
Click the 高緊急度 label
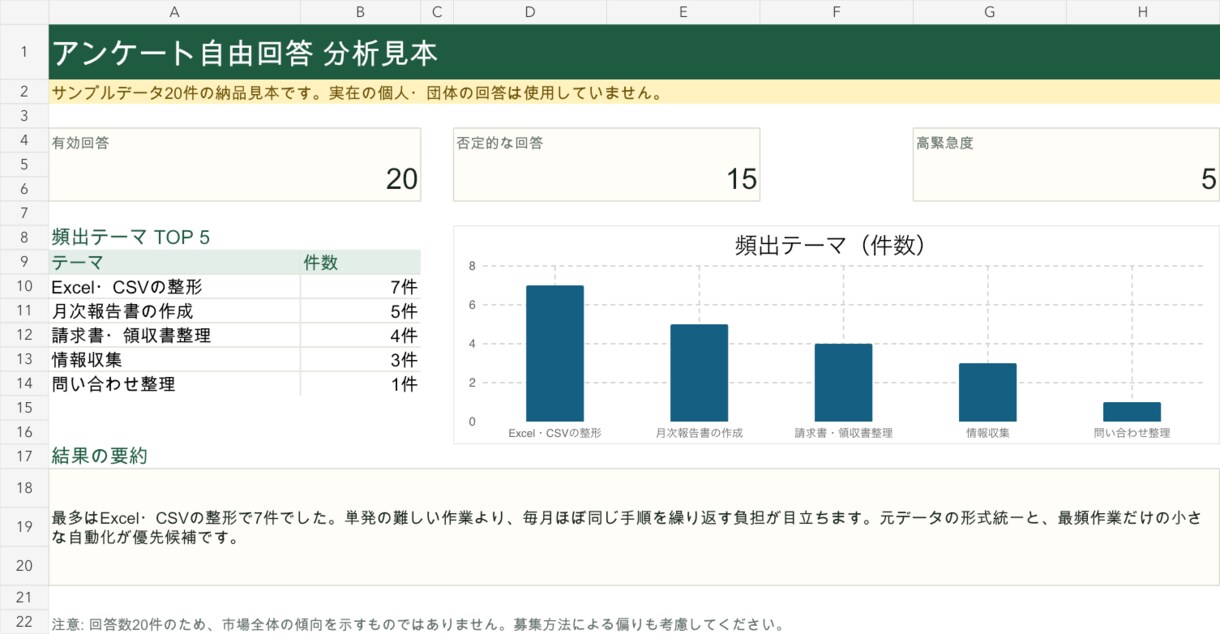pos(945,143)
